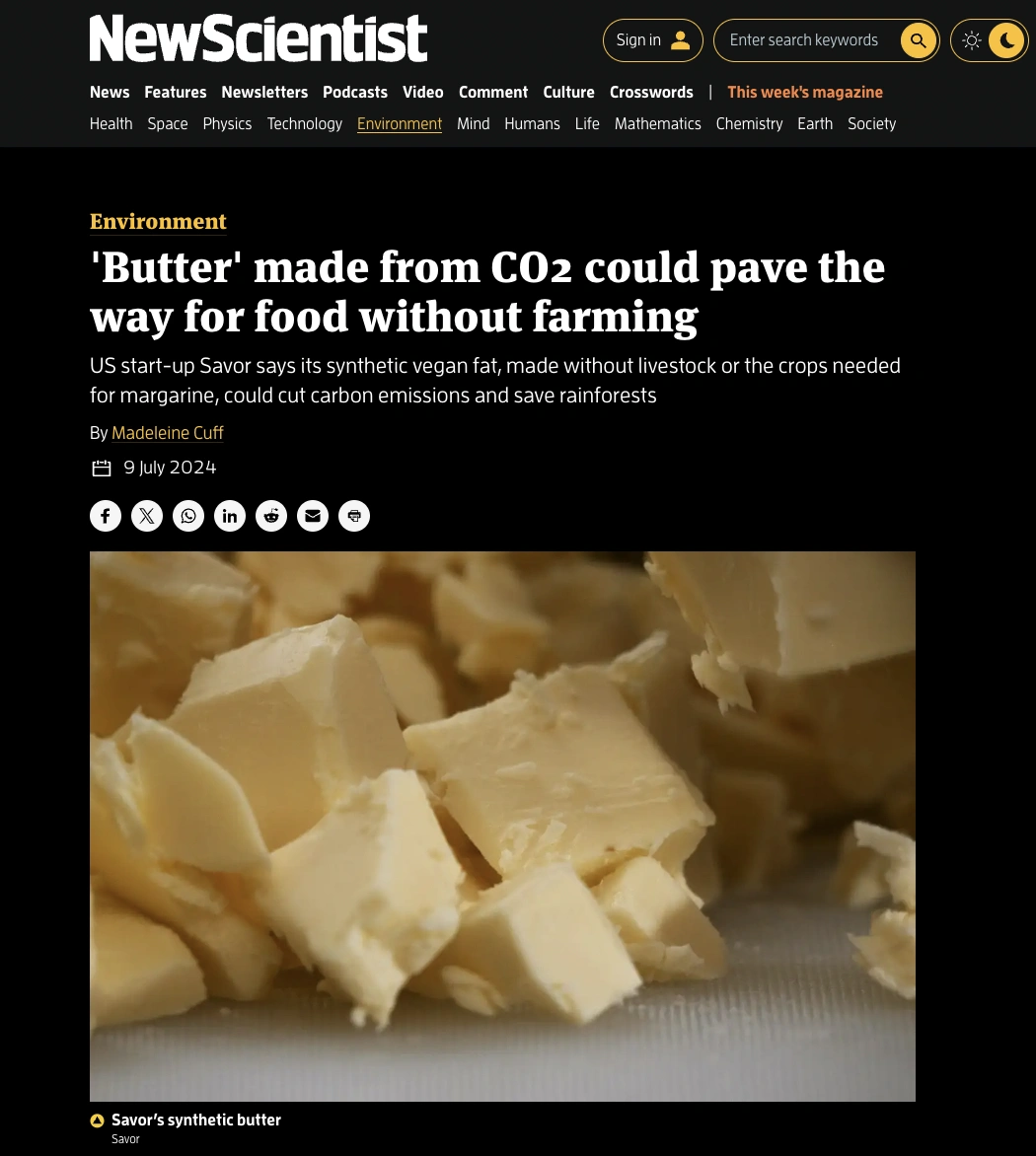
Task: Open the synthetic butter article image
Action: (502, 827)
